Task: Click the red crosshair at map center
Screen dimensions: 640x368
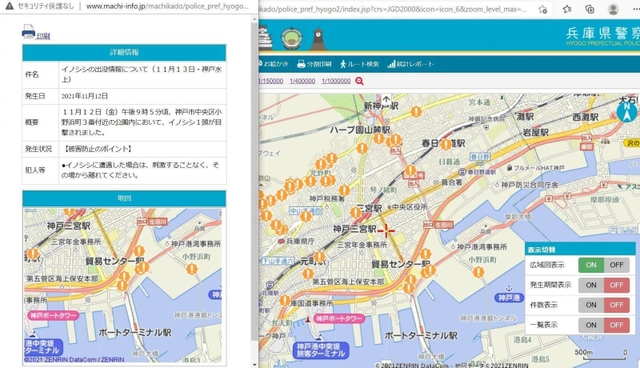Action: click(386, 231)
